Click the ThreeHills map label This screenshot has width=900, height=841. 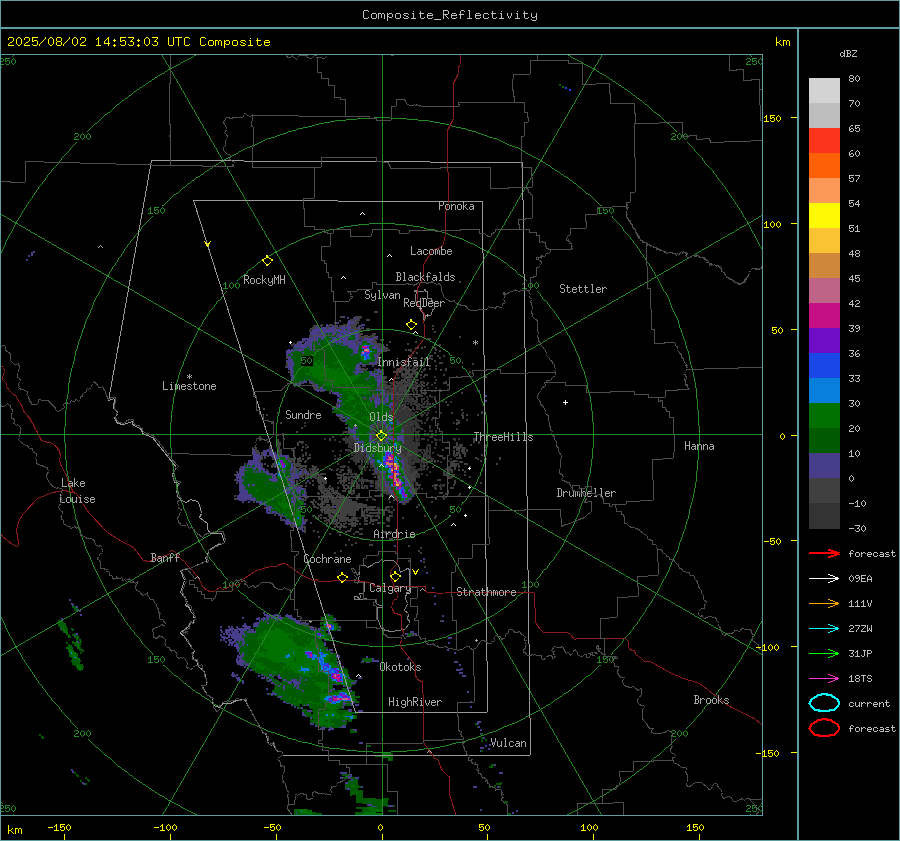tap(503, 437)
